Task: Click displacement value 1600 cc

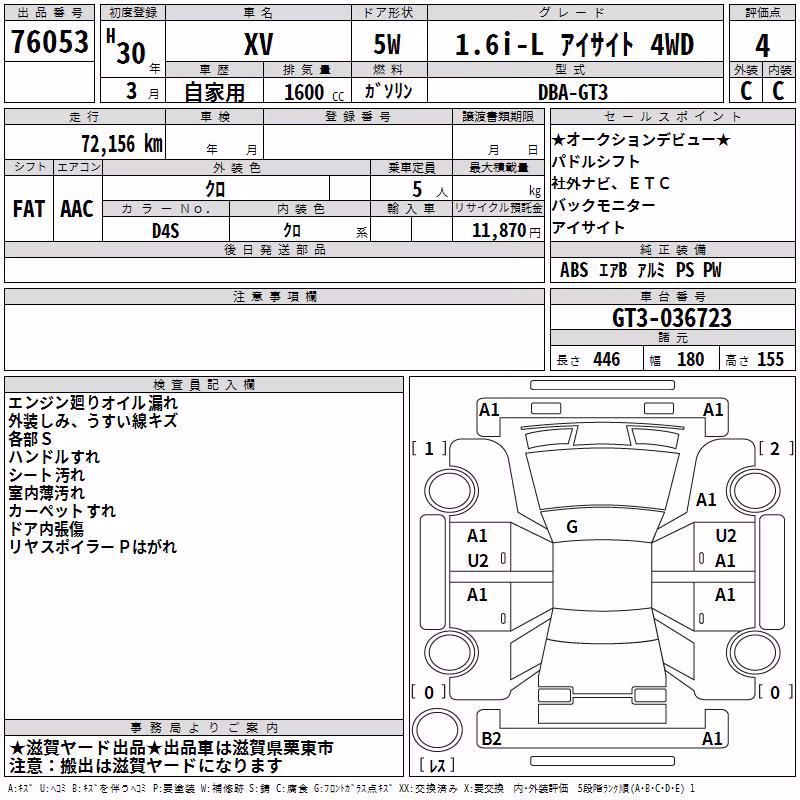Action: pyautogui.click(x=314, y=92)
